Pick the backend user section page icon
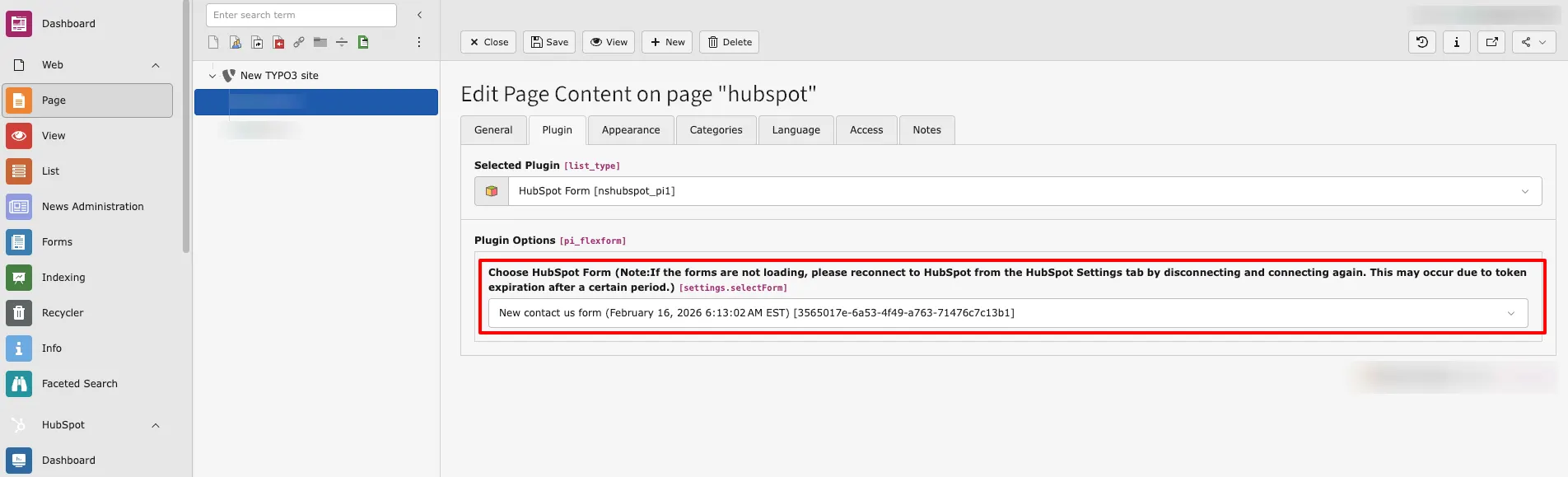This screenshot has height=477, width=1568. 236,42
